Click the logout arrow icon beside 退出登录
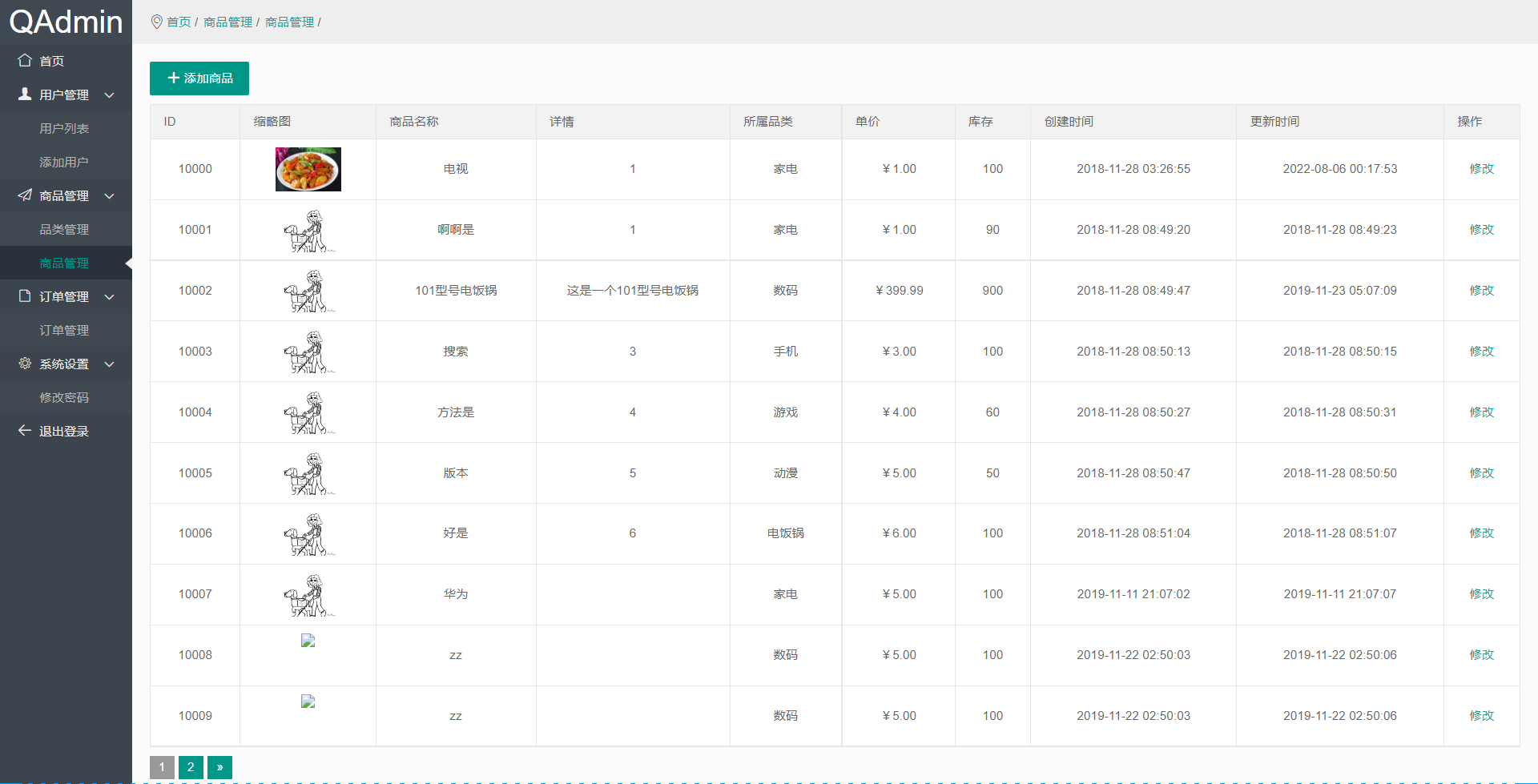The image size is (1538, 784). coord(25,431)
